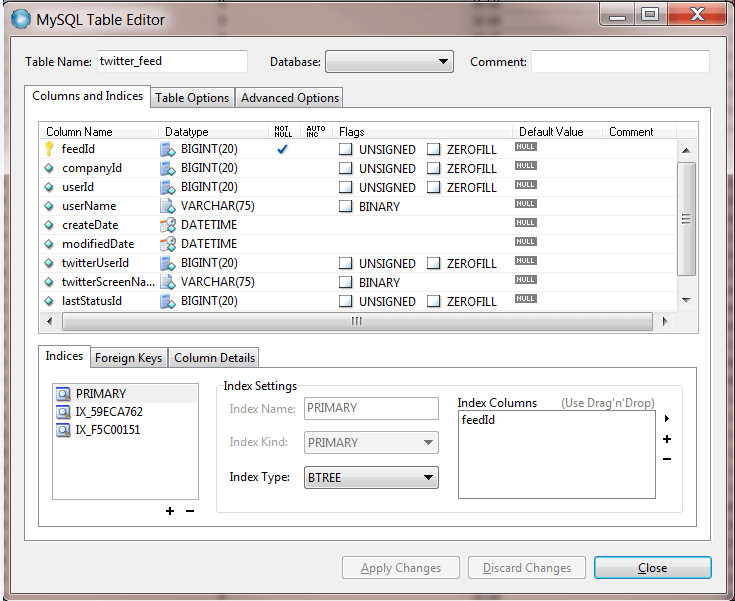Click the diamond icon beside createDate

(x=49, y=225)
